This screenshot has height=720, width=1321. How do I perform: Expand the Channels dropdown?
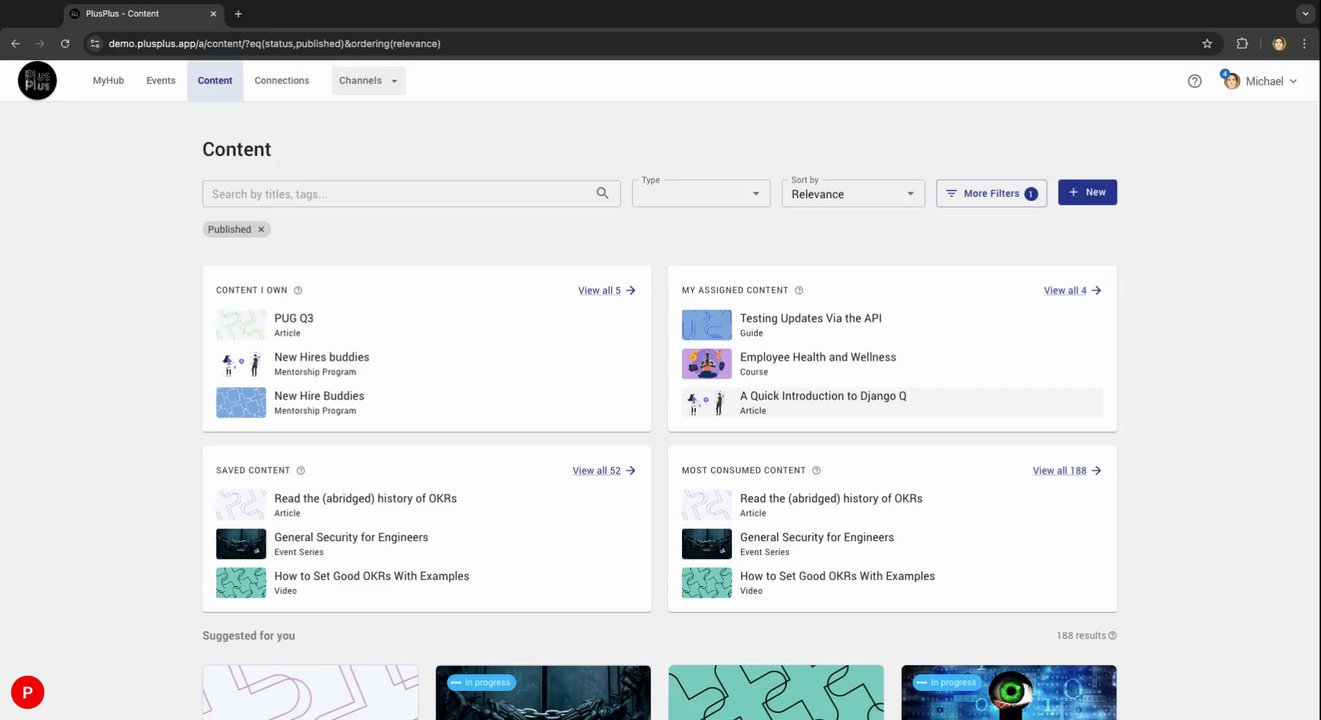368,81
